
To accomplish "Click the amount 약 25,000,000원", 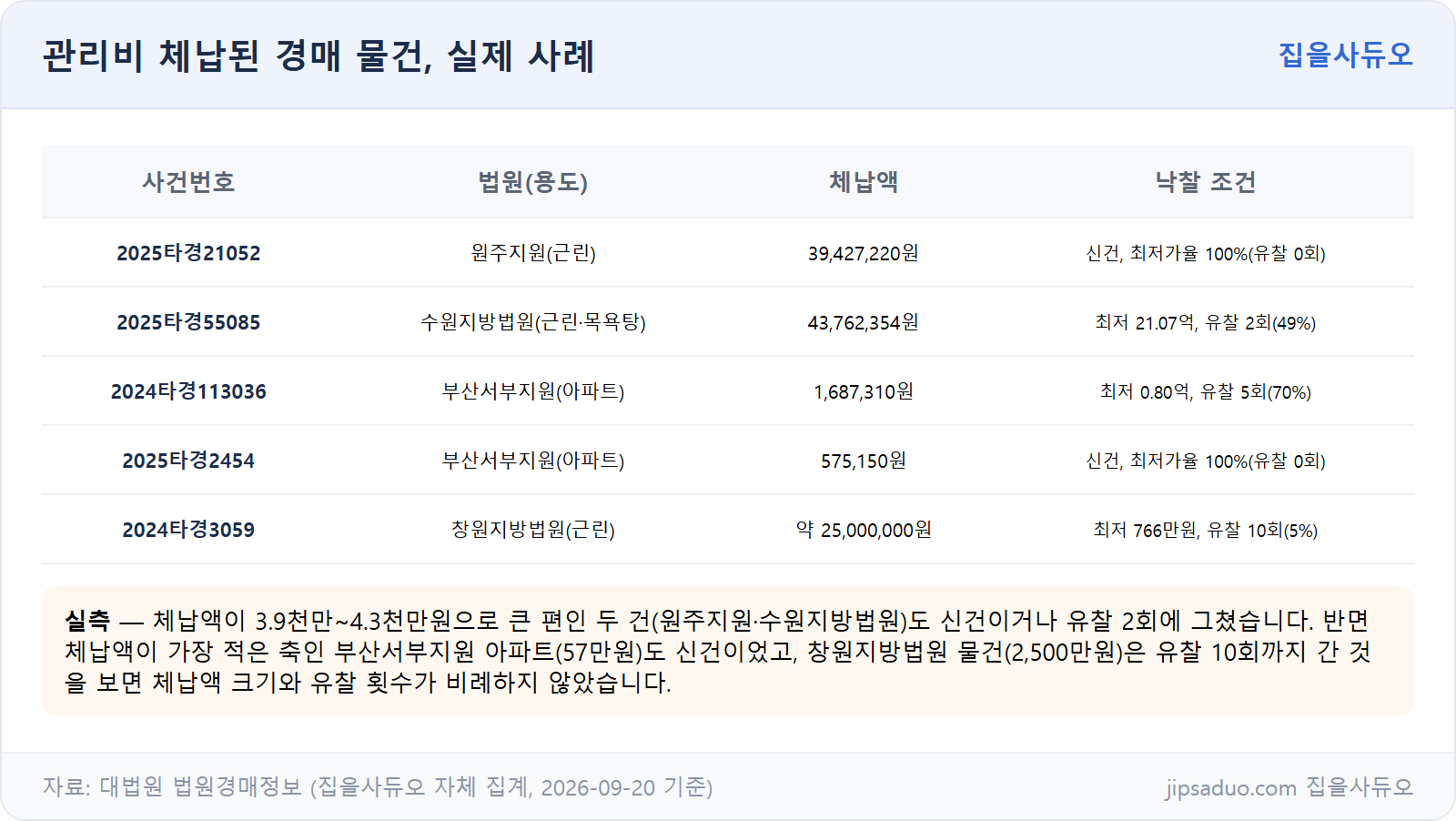I will [x=864, y=530].
